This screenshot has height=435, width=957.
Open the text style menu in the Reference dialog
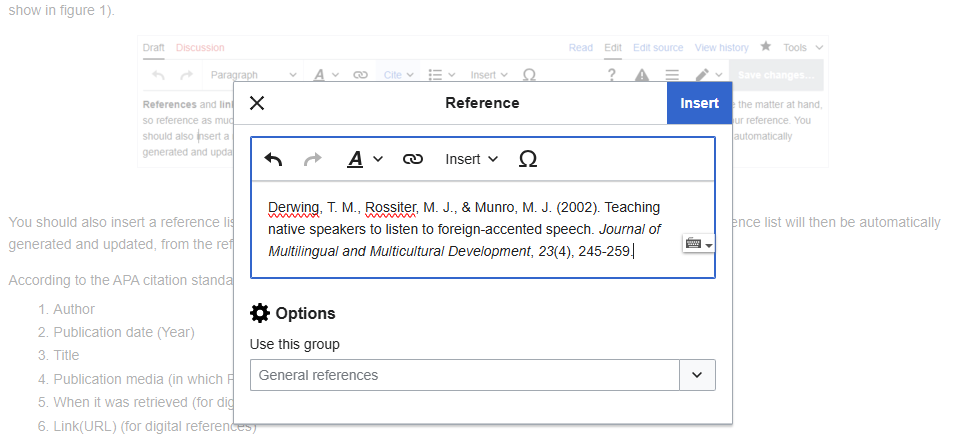tap(364, 159)
